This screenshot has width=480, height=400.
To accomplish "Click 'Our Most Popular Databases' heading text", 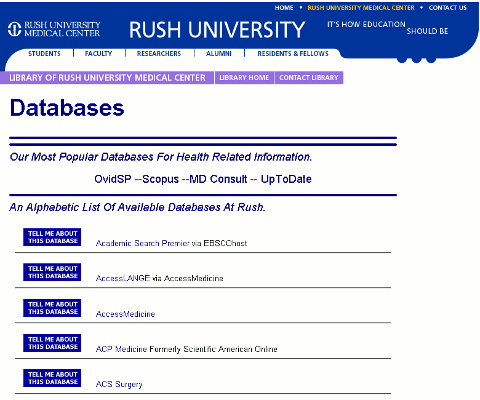I will tap(161, 157).
